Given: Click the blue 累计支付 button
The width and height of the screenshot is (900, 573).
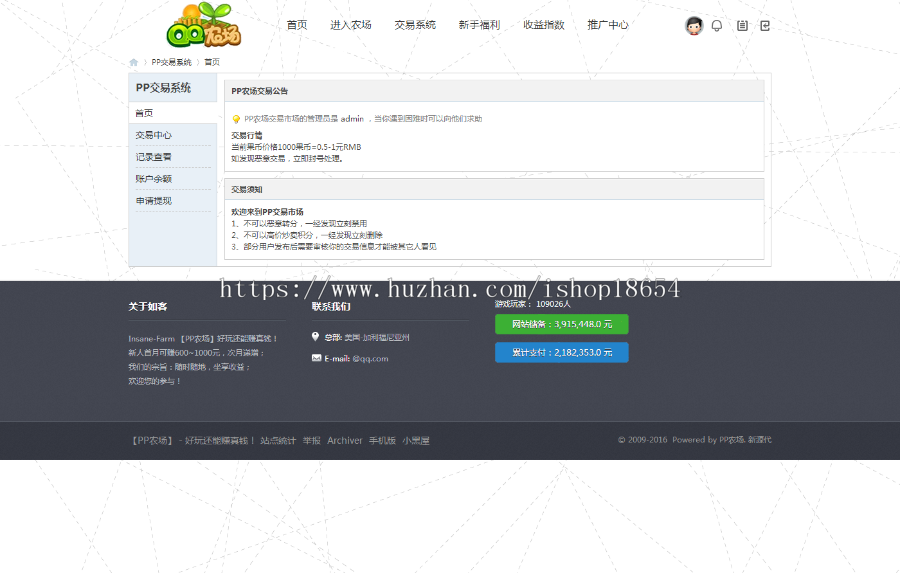Looking at the screenshot, I should pyautogui.click(x=561, y=353).
